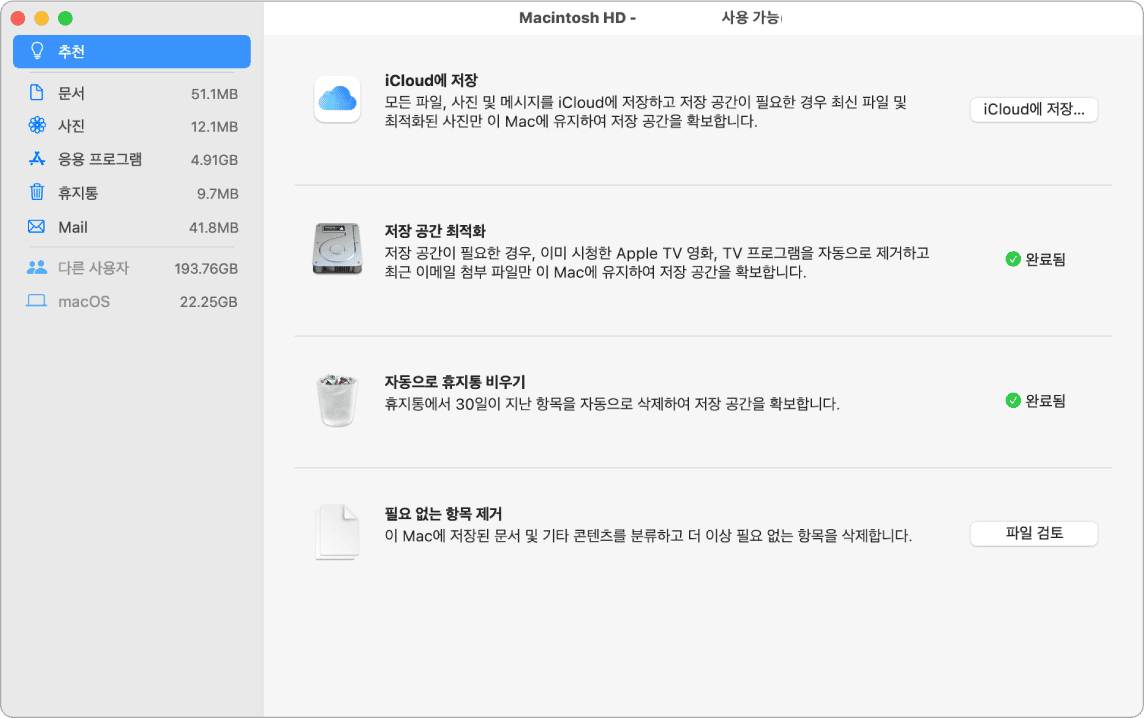Click the 사용 가능 text in title bar

[x=751, y=18]
